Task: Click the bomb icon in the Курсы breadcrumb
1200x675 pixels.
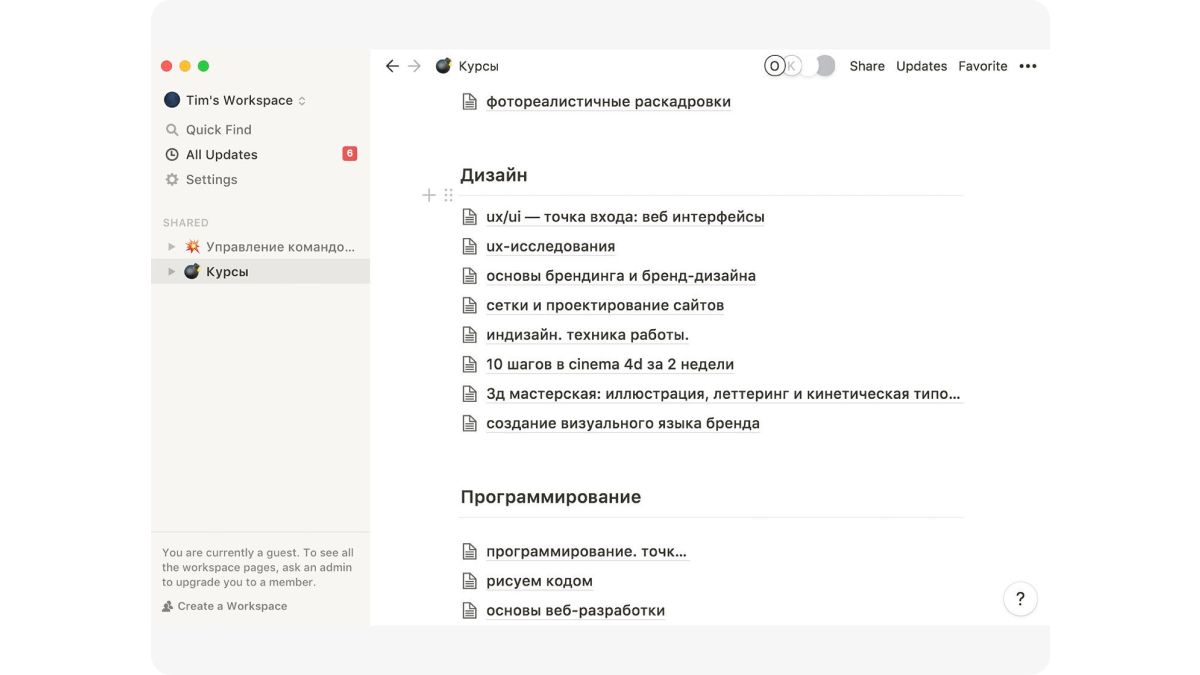Action: pos(442,65)
